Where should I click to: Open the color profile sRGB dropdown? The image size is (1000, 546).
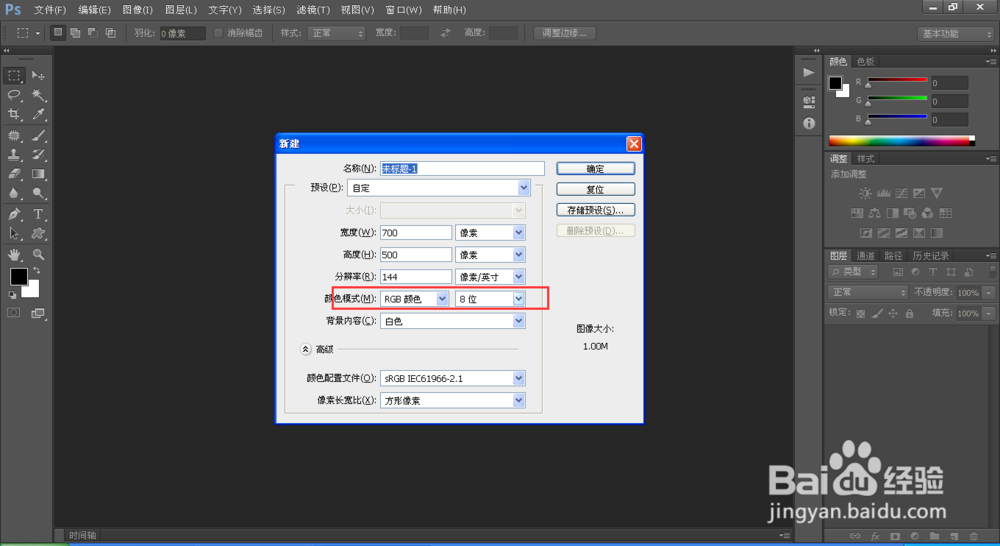tap(453, 378)
